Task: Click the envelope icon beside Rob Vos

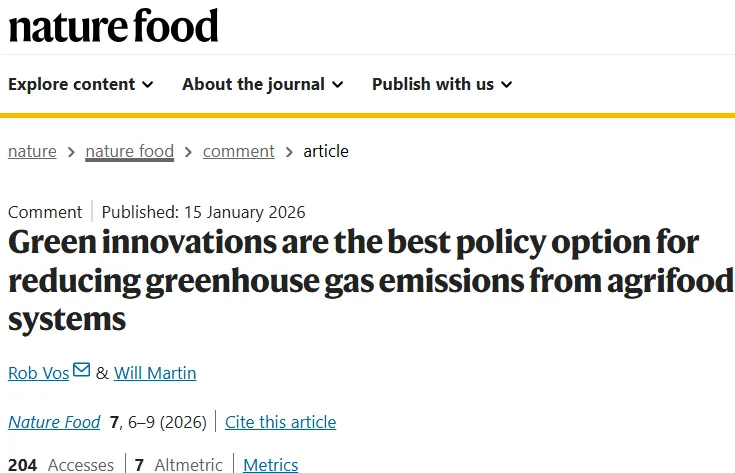Action: (x=82, y=371)
